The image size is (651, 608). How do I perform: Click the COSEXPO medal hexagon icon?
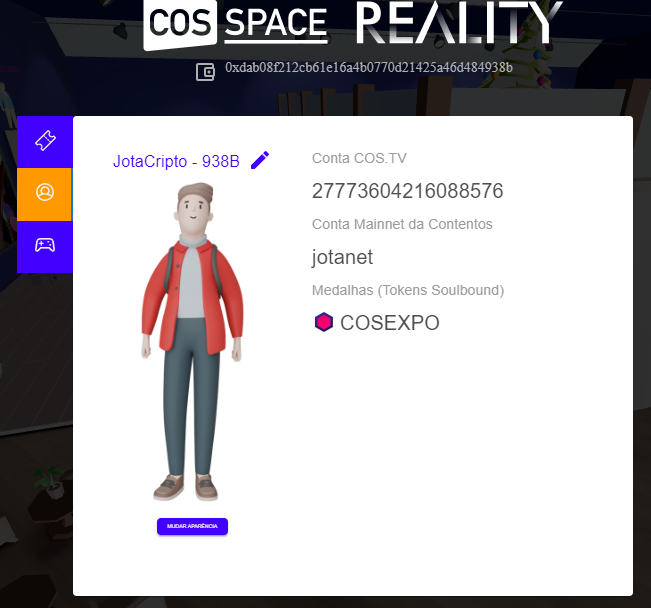click(x=323, y=322)
